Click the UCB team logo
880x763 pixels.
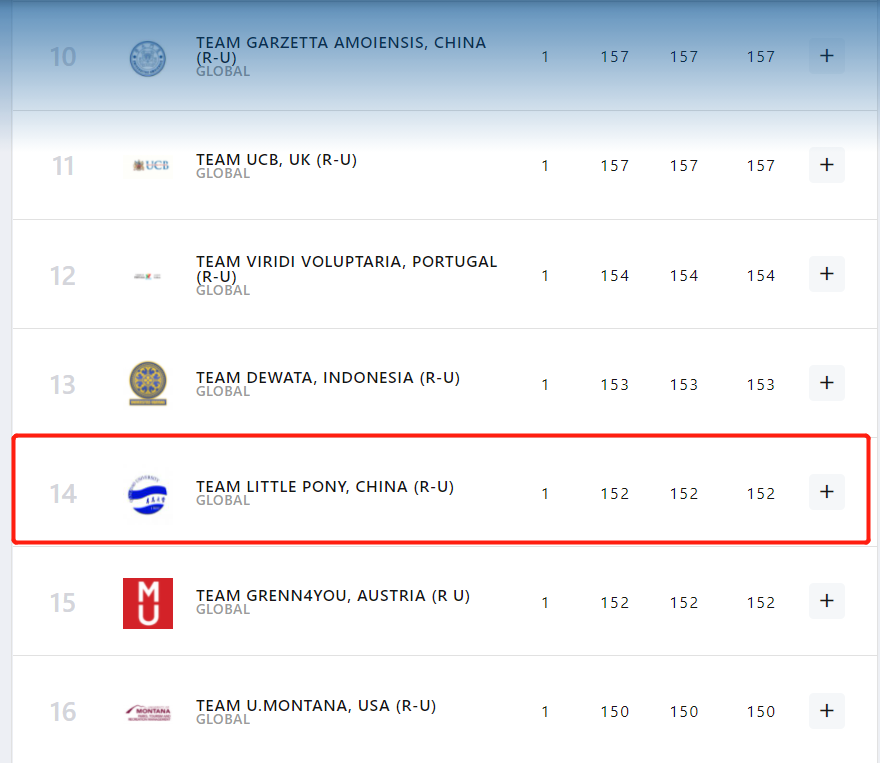148,165
